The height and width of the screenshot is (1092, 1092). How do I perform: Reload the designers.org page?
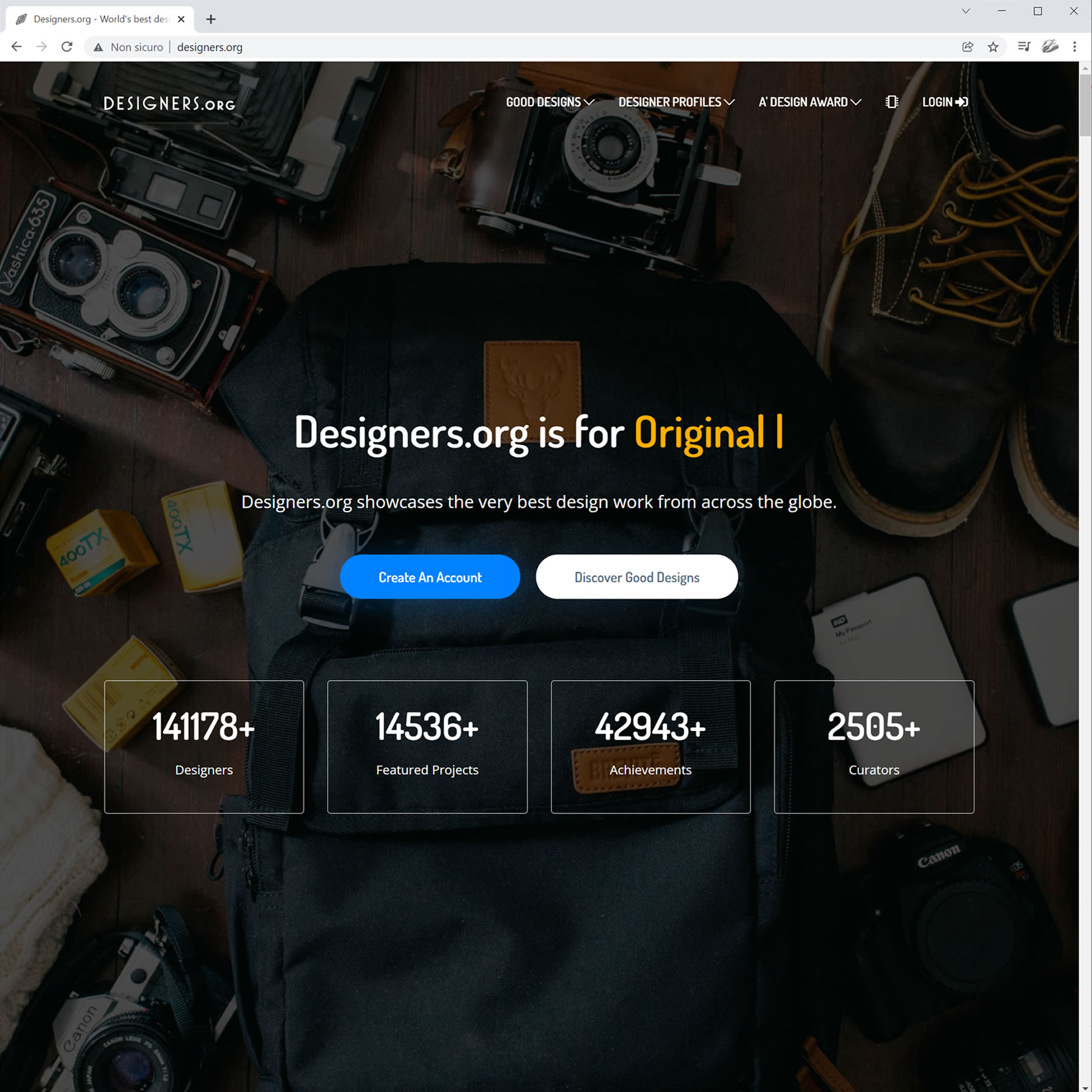67,47
